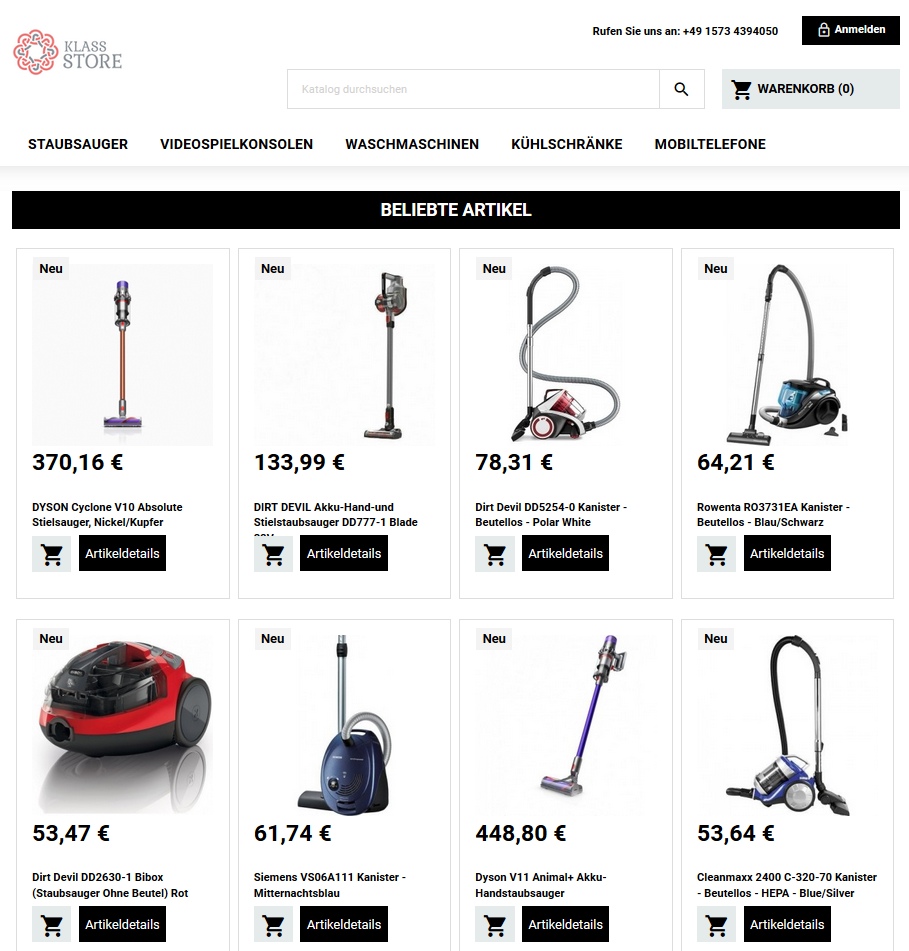Image resolution: width=909 pixels, height=951 pixels.
Task: Go to Waschmaschinen category
Action: tap(412, 144)
